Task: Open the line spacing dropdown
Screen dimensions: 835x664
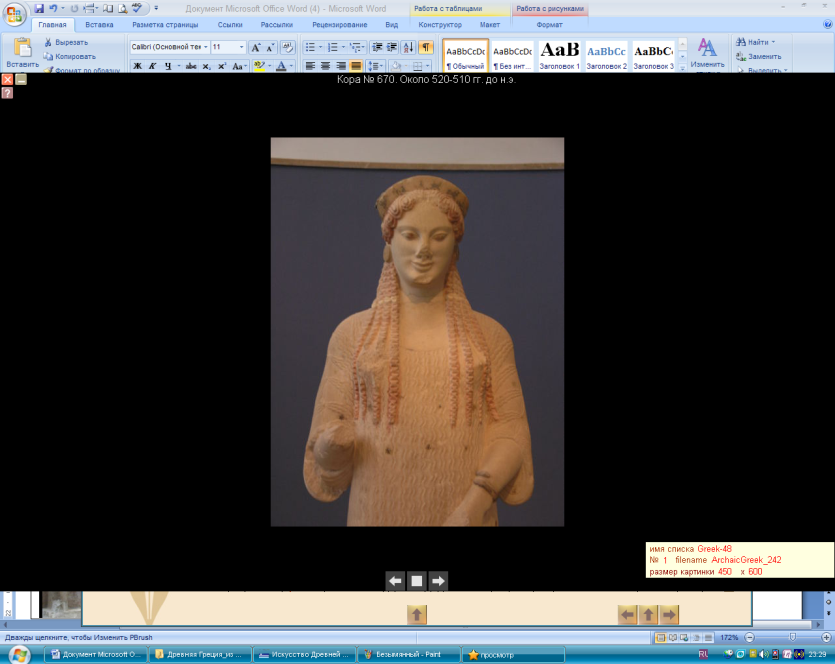Action: 375,66
